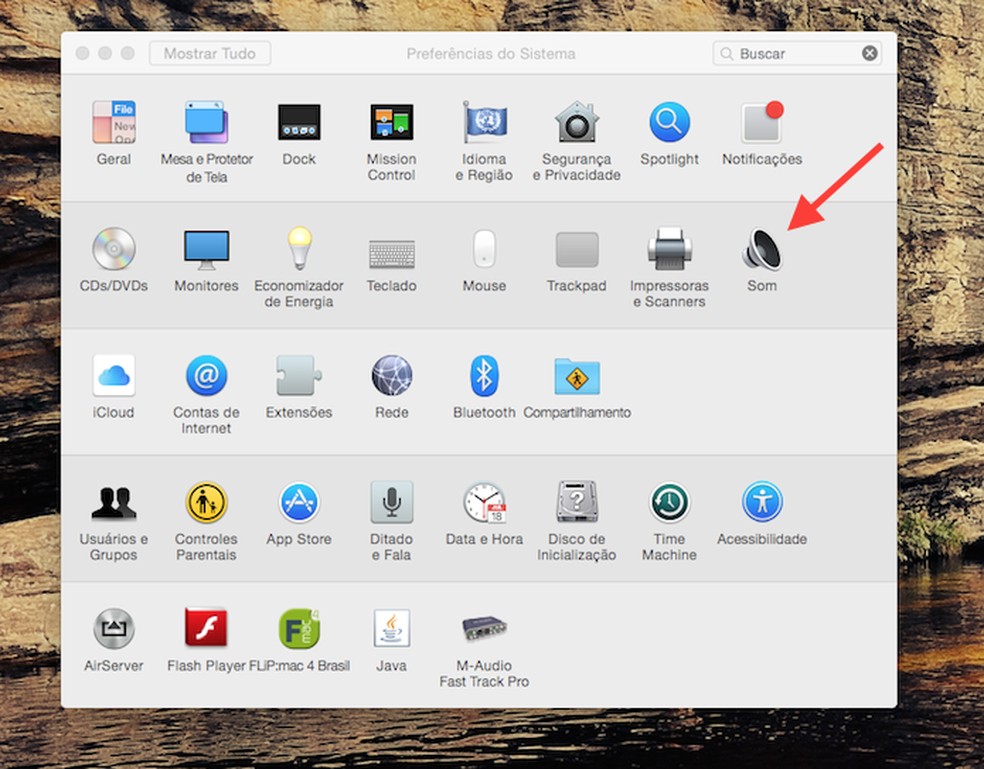Open Mouse preferences
The width and height of the screenshot is (984, 769).
click(x=483, y=247)
